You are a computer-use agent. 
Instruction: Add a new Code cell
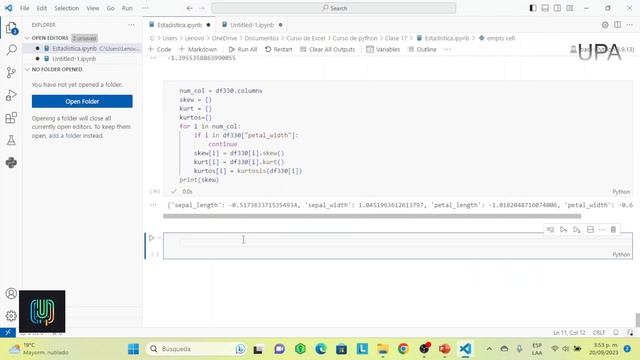click(160, 49)
